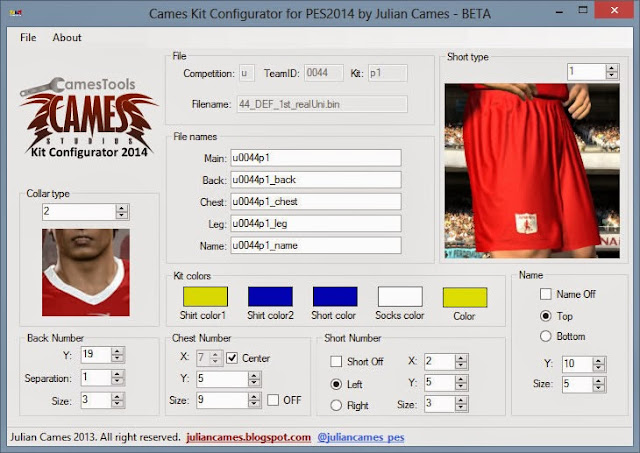
Task: Click the Competition field
Action: (x=247, y=73)
